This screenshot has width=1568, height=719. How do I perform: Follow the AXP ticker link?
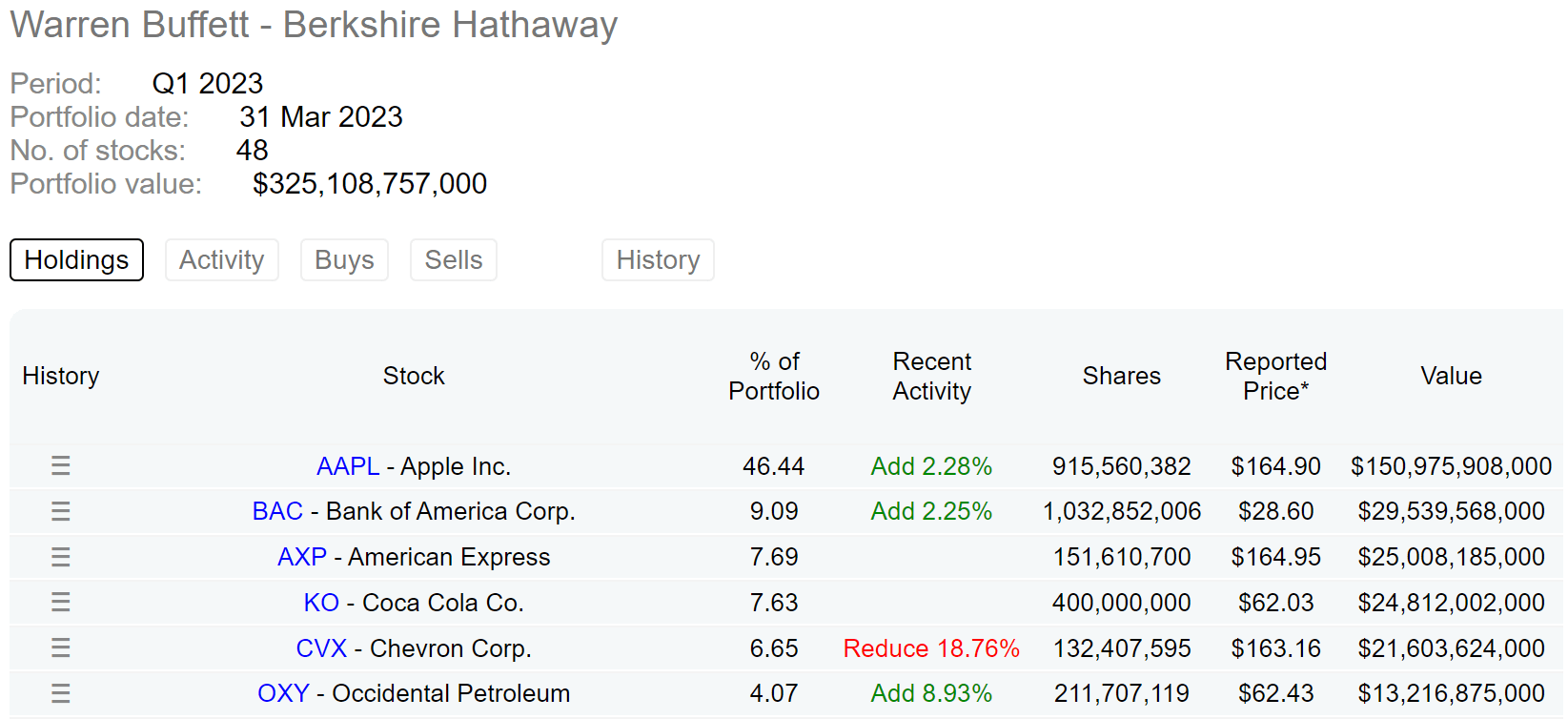pyautogui.click(x=302, y=557)
